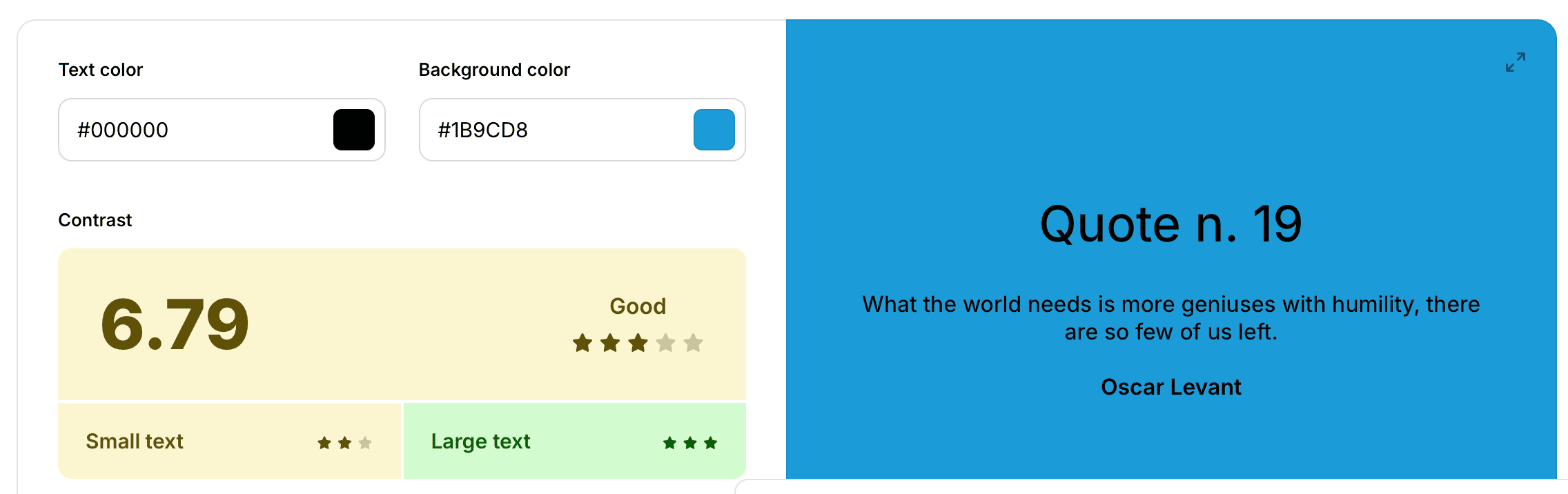
Task: Open the black text color picker swatch
Action: (x=354, y=130)
